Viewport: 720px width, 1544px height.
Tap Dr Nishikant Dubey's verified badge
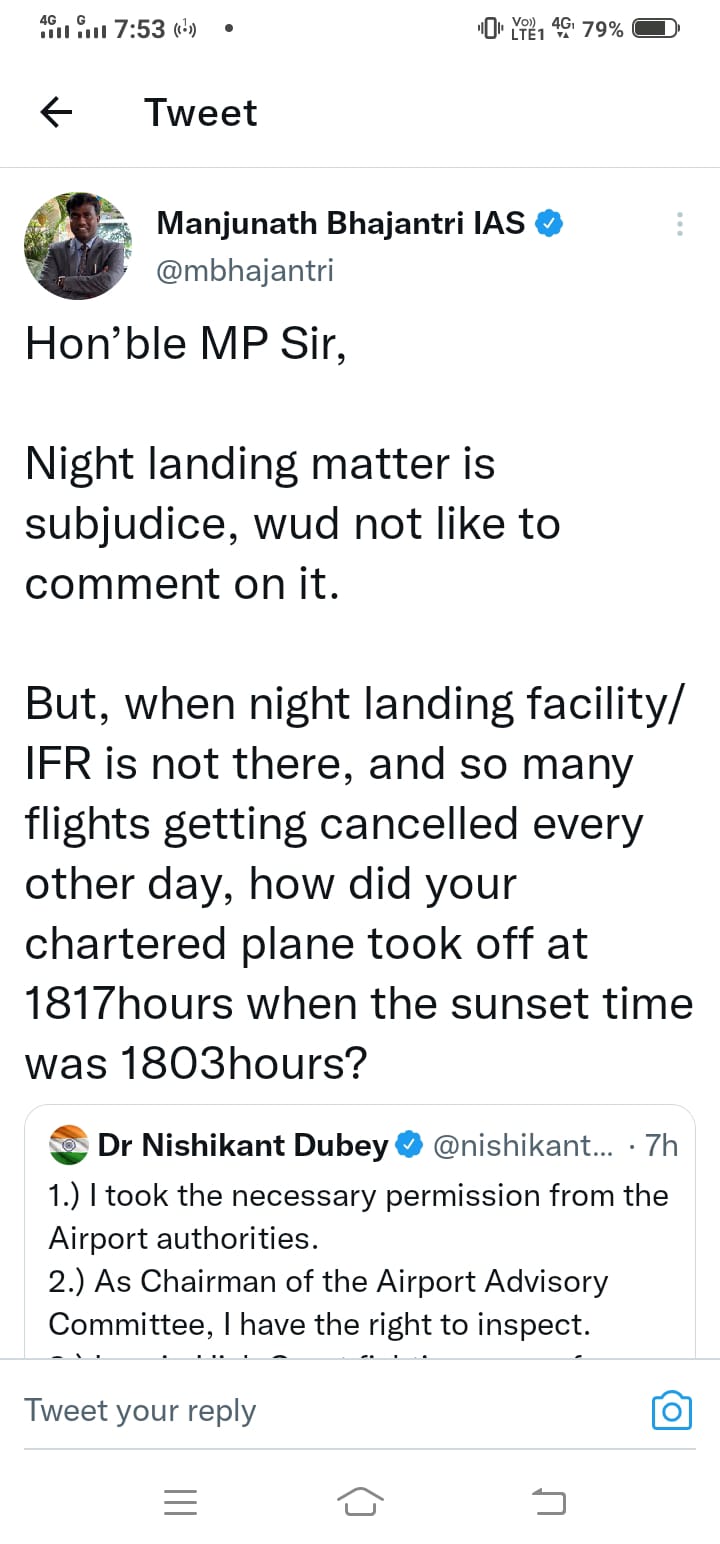[409, 1145]
